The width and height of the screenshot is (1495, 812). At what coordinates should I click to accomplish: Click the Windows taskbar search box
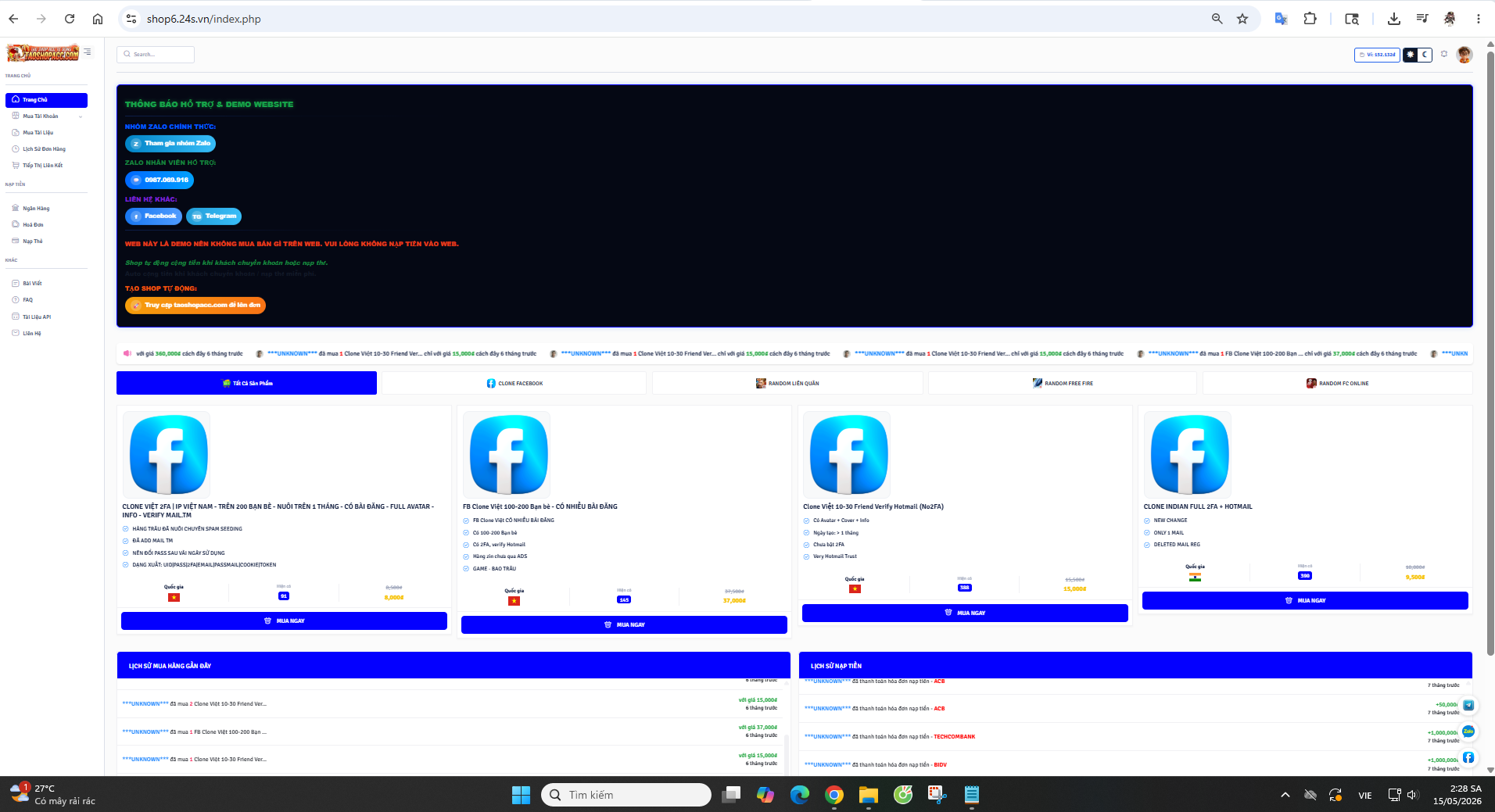tap(626, 795)
